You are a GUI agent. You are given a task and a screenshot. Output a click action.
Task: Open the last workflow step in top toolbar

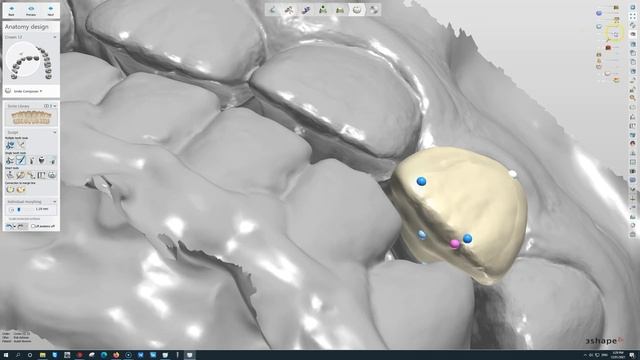tap(373, 10)
